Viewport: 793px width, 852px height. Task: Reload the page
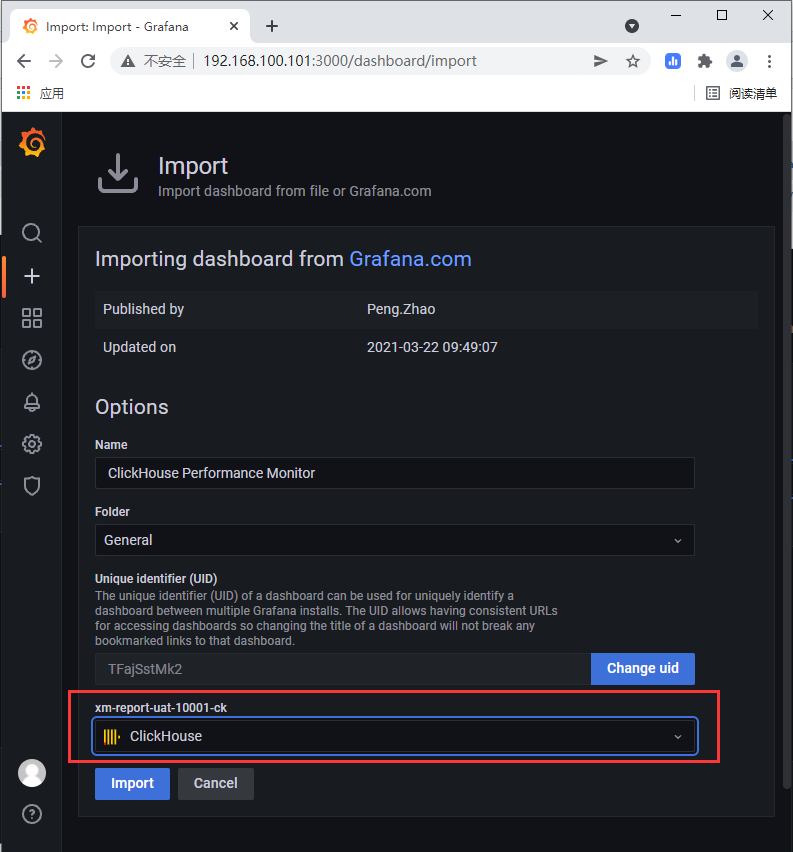click(x=88, y=61)
